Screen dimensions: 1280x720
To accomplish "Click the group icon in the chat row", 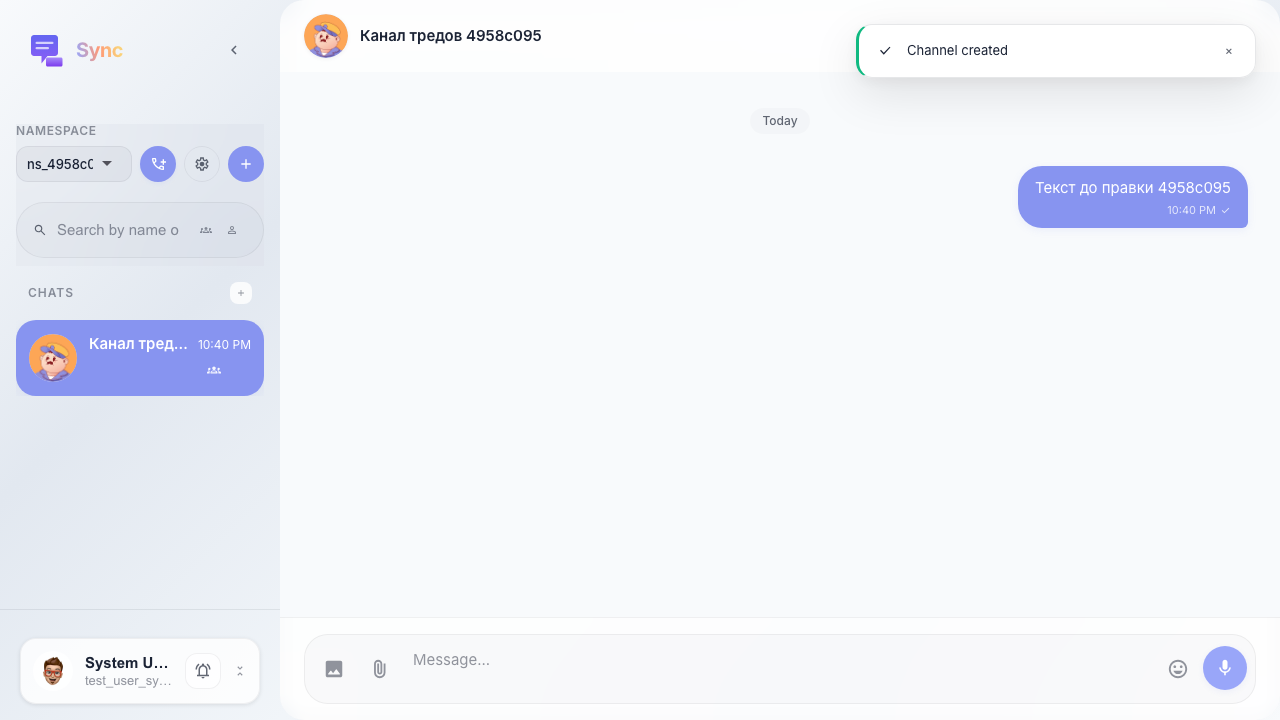I will 214,370.
